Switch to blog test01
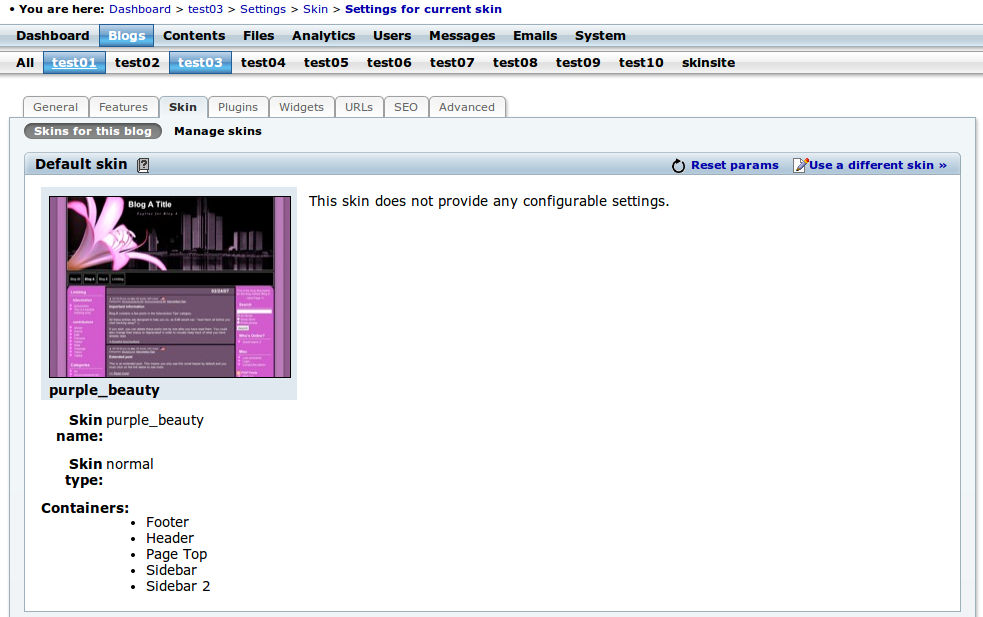 (x=74, y=63)
